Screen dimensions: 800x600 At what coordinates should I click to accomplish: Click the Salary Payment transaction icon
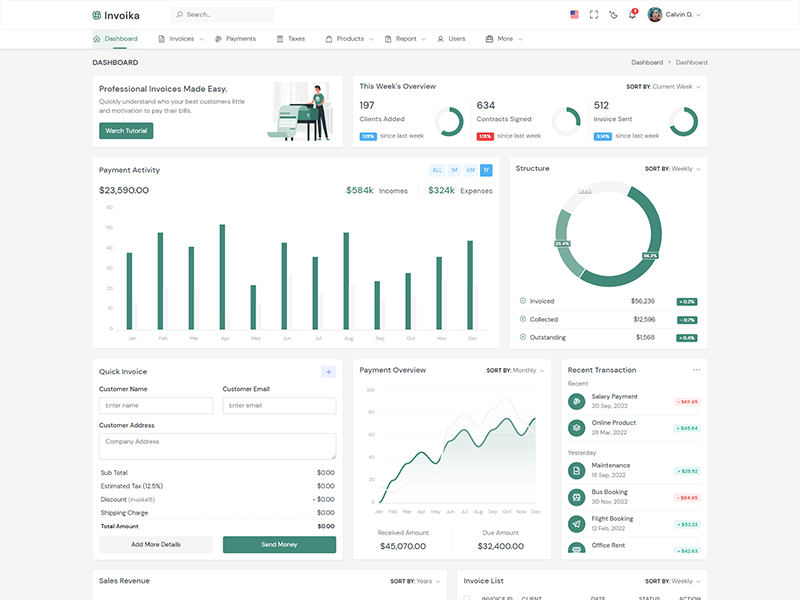[576, 401]
